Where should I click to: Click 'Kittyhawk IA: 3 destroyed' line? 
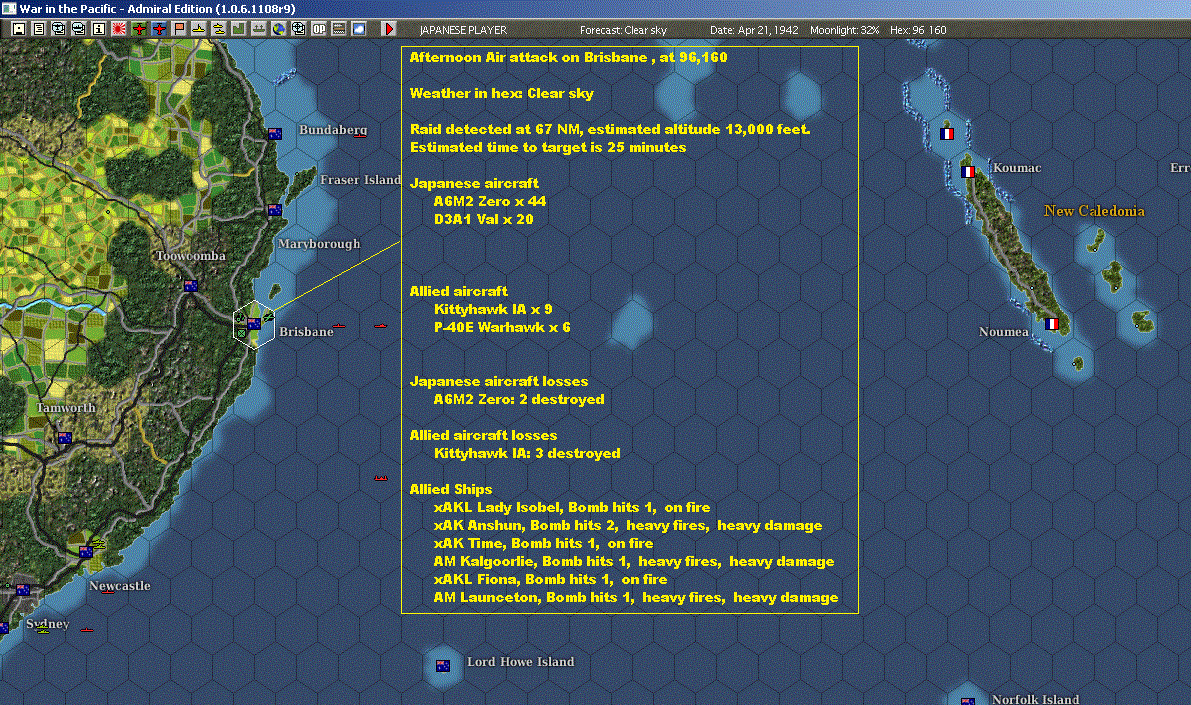pyautogui.click(x=527, y=454)
